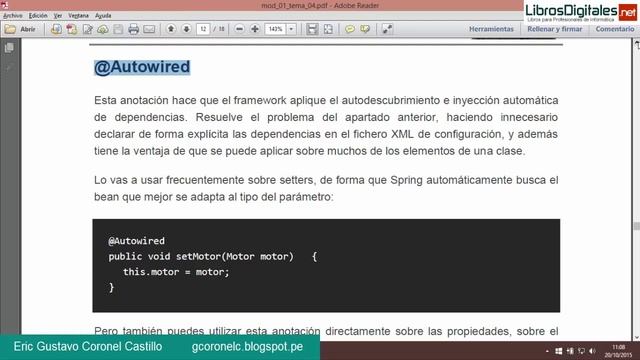Click the paragraph starting 'Lo vas a usar'

326,189
